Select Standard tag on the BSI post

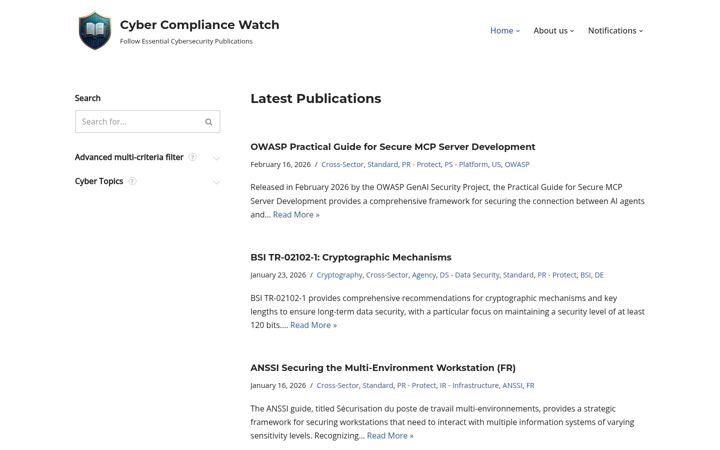tap(518, 275)
